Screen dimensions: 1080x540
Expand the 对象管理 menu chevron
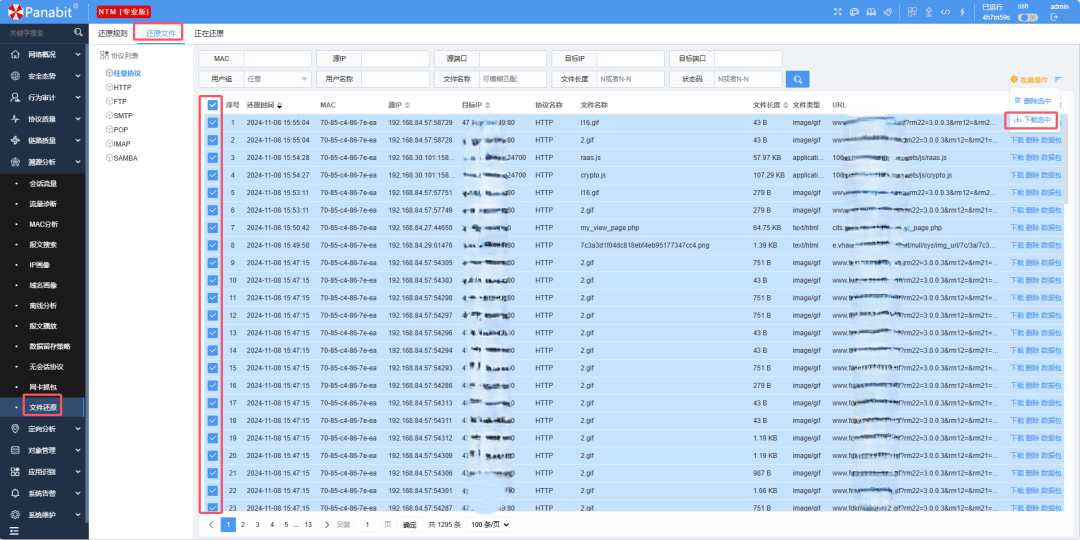78,450
